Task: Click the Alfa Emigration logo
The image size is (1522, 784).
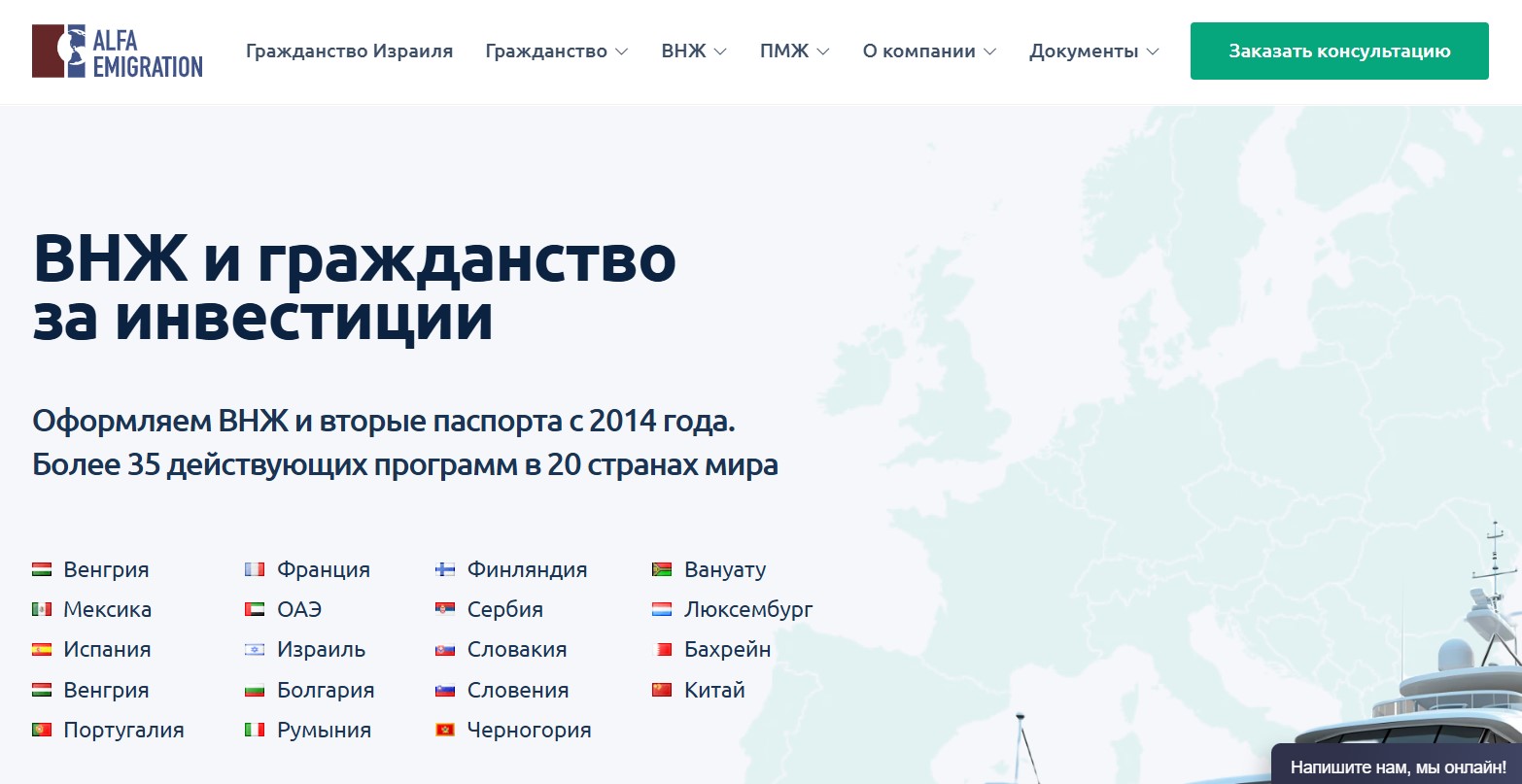Action: click(x=117, y=51)
